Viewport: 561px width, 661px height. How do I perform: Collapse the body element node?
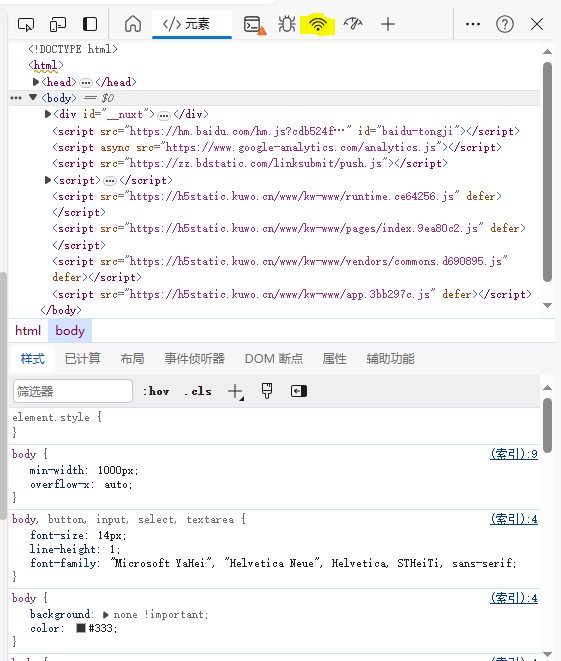33,98
